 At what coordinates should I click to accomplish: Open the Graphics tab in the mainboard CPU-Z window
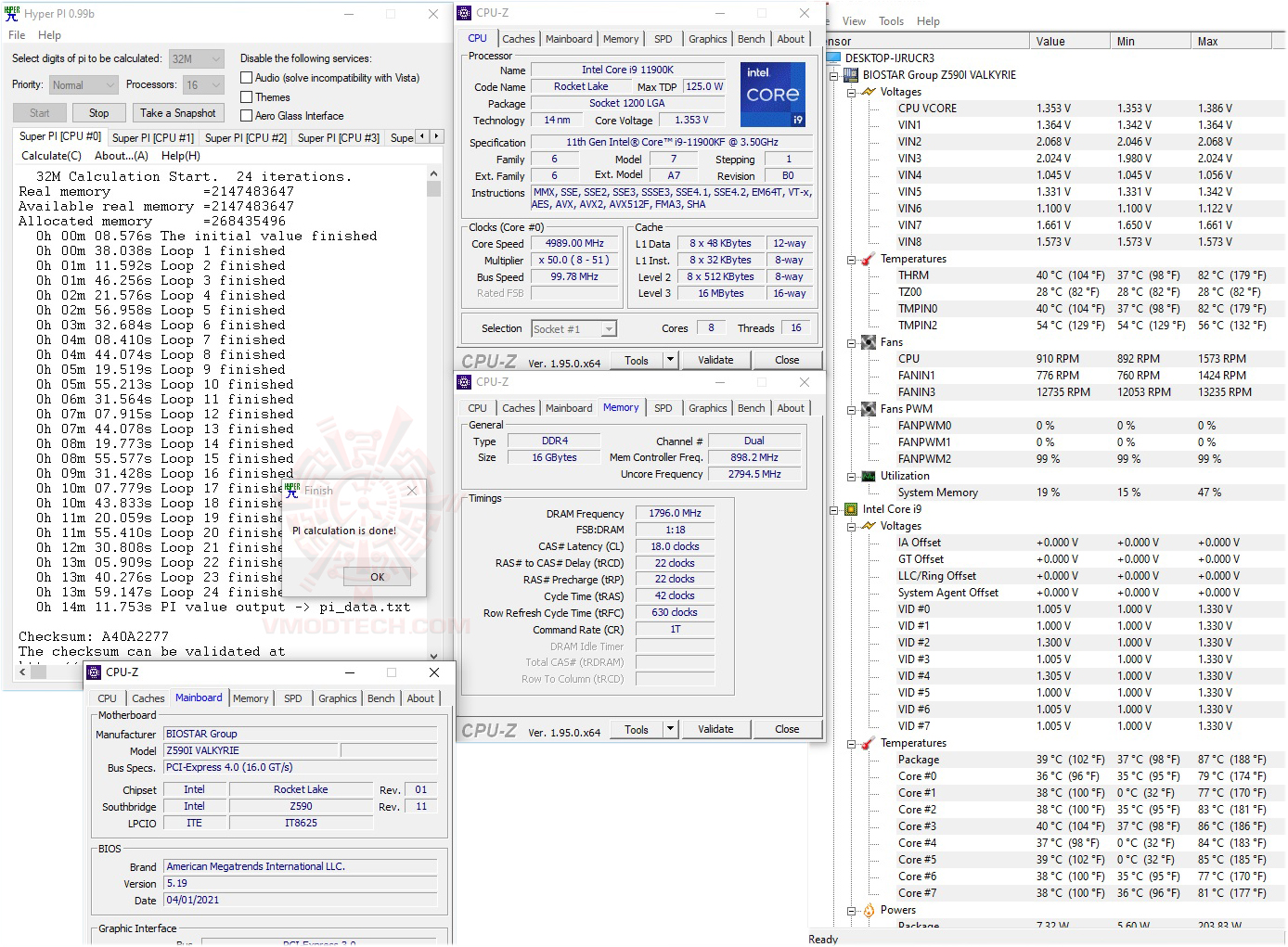(x=337, y=698)
